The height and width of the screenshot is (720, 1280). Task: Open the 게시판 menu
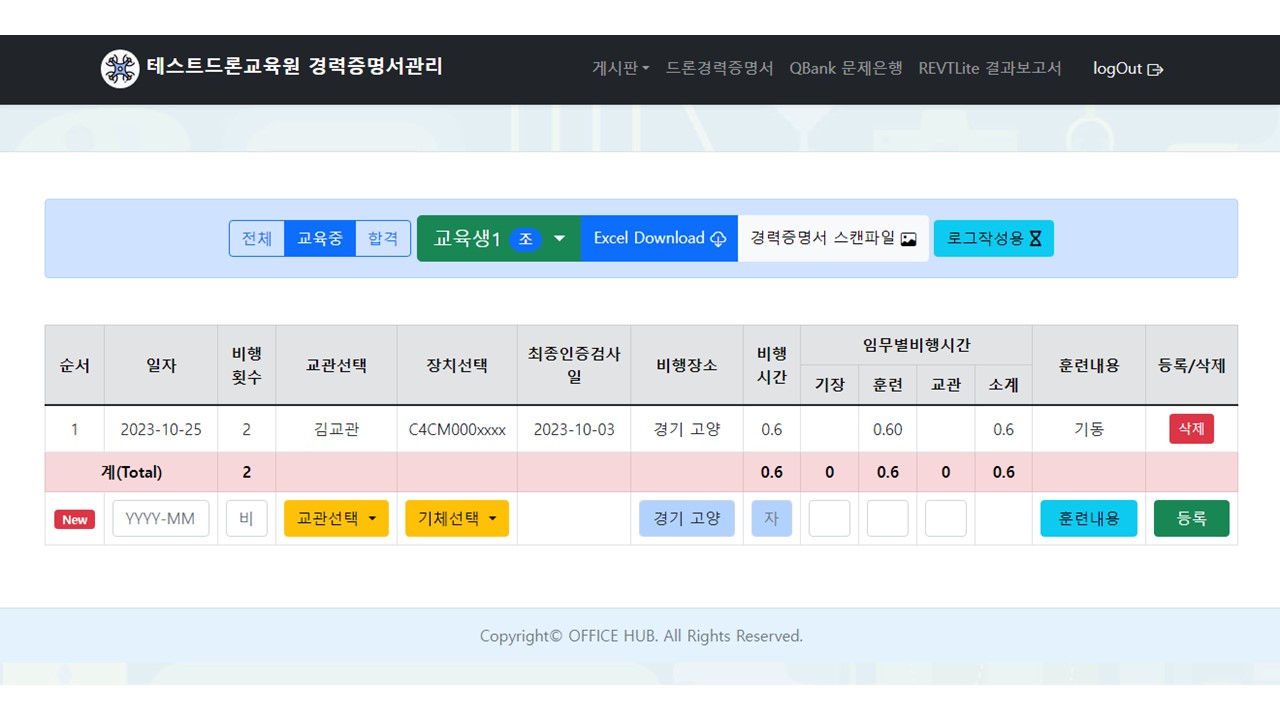620,69
